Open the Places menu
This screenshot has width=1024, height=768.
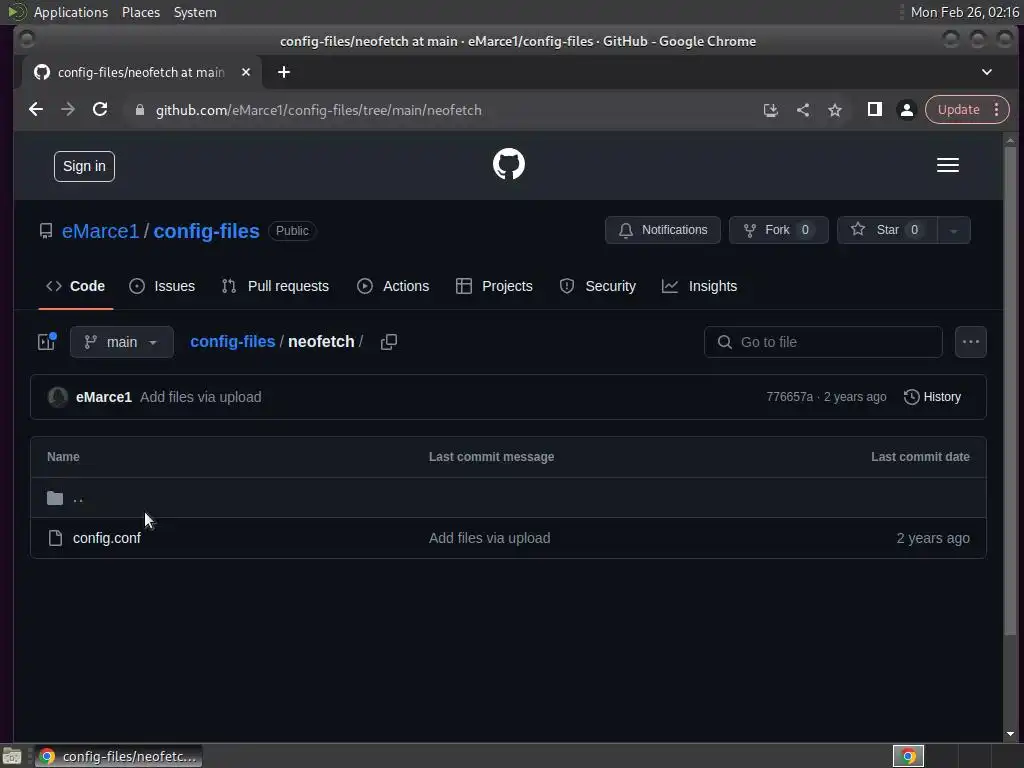pos(140,12)
